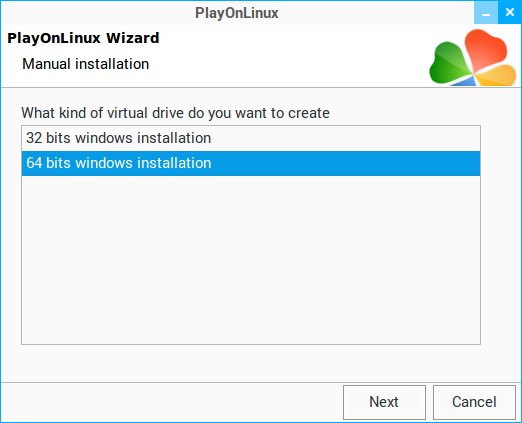
Task: Click the blue highlight right of 64 bits text
Action: (345, 163)
